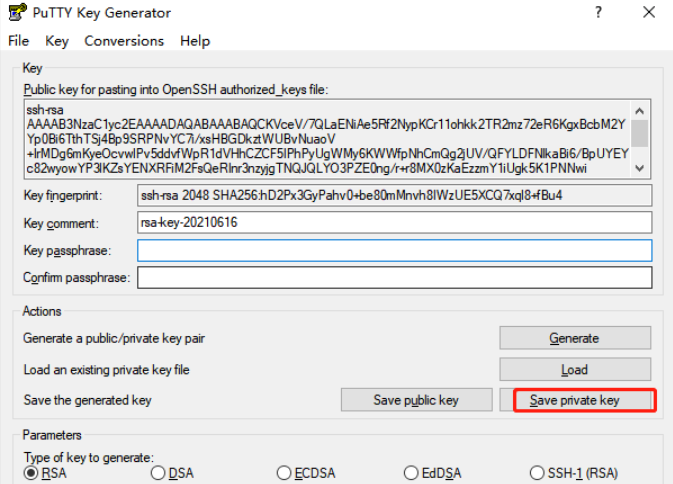673x484 pixels.
Task: Select the DSA key type
Action: pyautogui.click(x=158, y=473)
